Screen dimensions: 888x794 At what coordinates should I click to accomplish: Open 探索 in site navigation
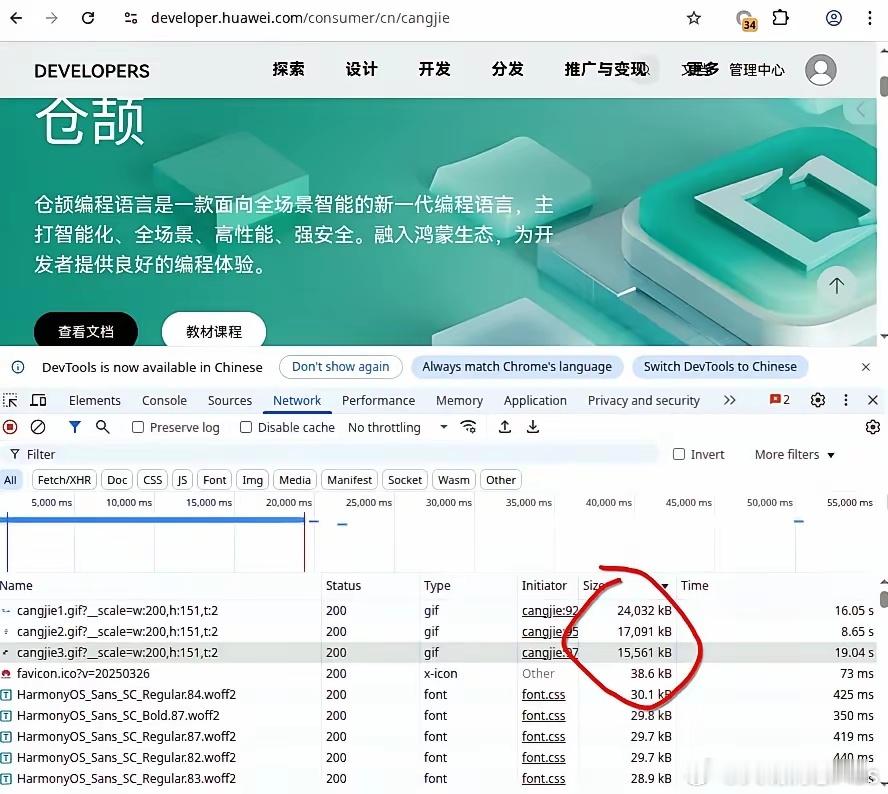(288, 70)
